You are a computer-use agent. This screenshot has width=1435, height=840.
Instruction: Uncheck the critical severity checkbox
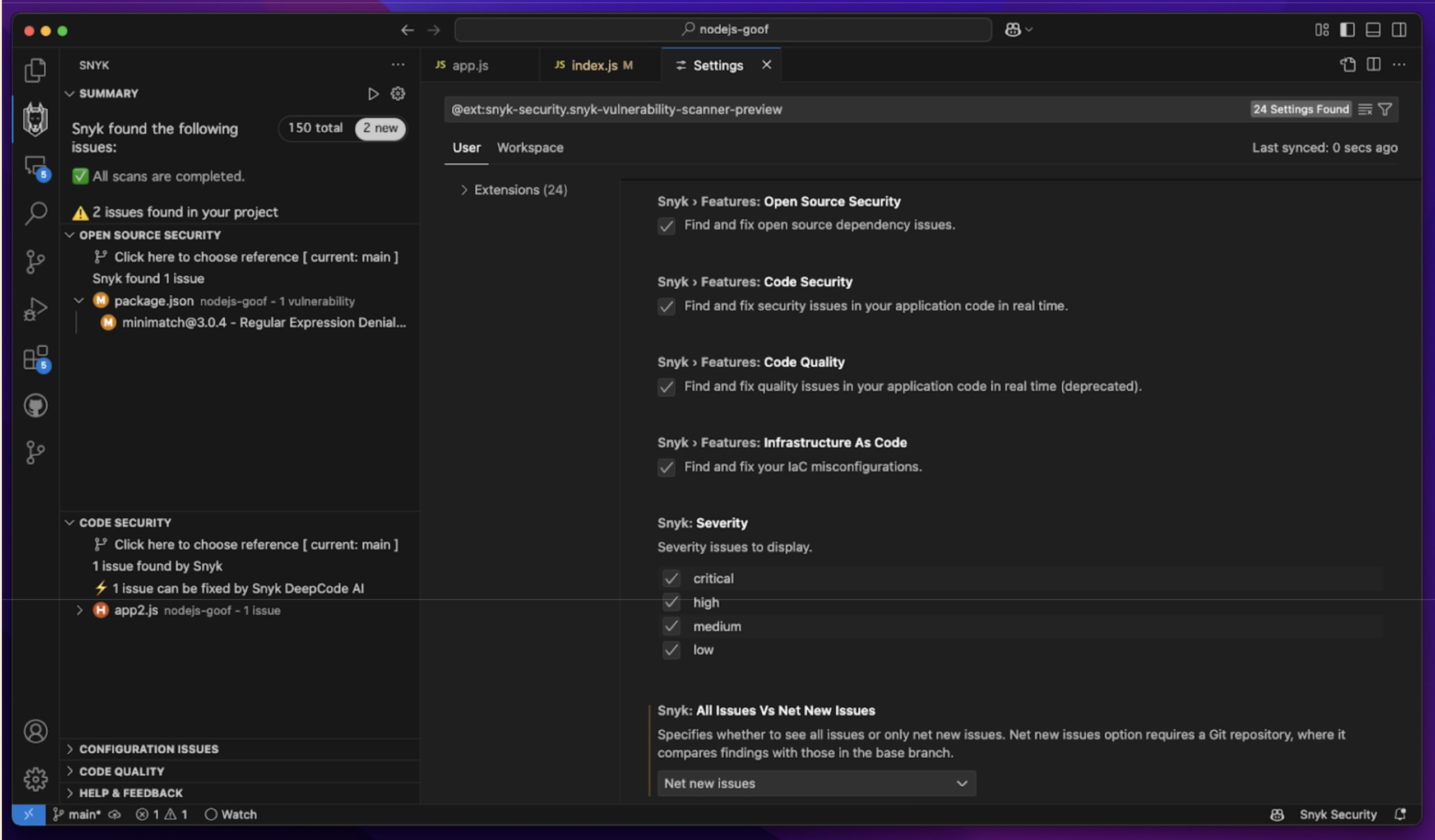(672, 579)
